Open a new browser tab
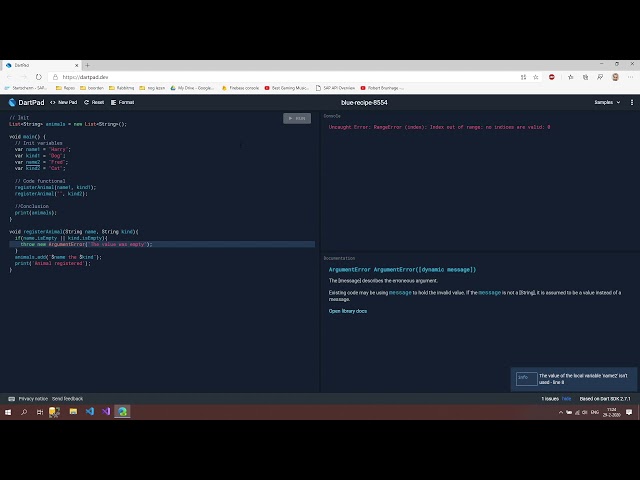The height and width of the screenshot is (480, 640). 87,65
